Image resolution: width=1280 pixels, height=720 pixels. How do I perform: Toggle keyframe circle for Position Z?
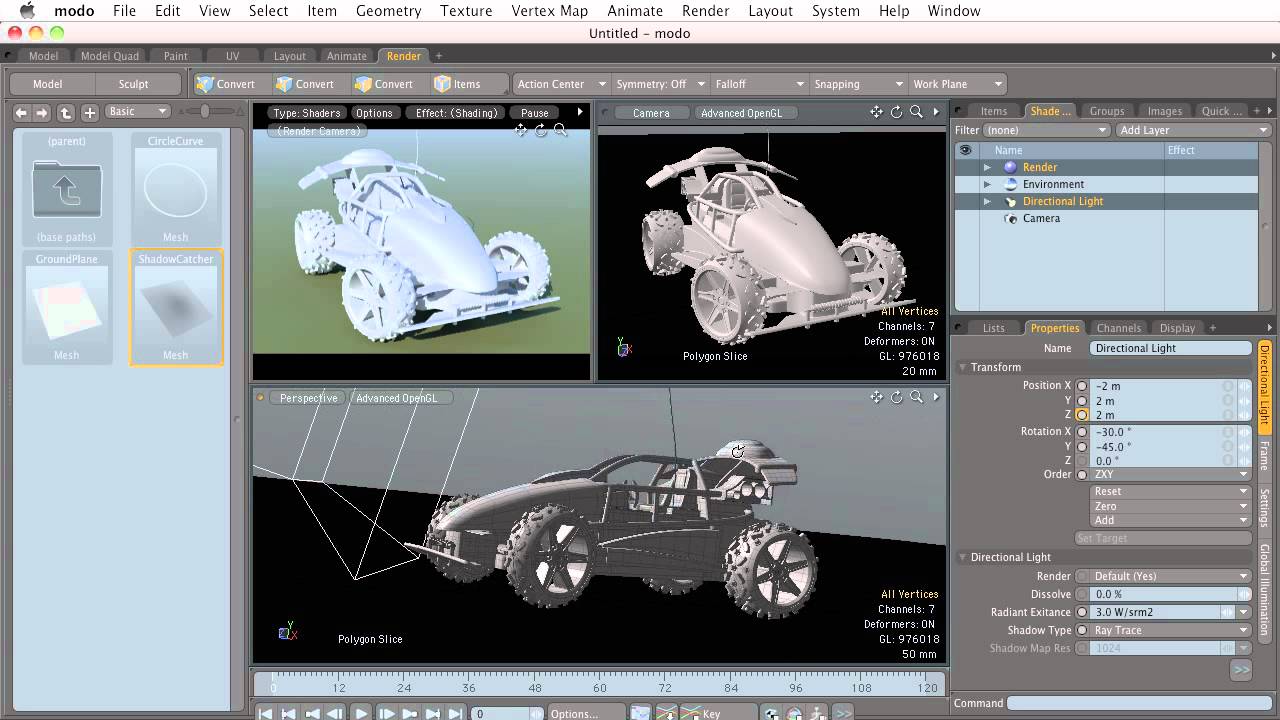tap(1082, 415)
